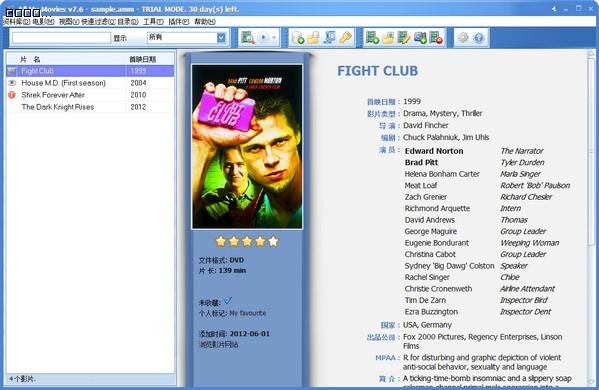Click the film icon beside Fight Club row
Image resolution: width=599 pixels, height=390 pixels.
coord(12,71)
